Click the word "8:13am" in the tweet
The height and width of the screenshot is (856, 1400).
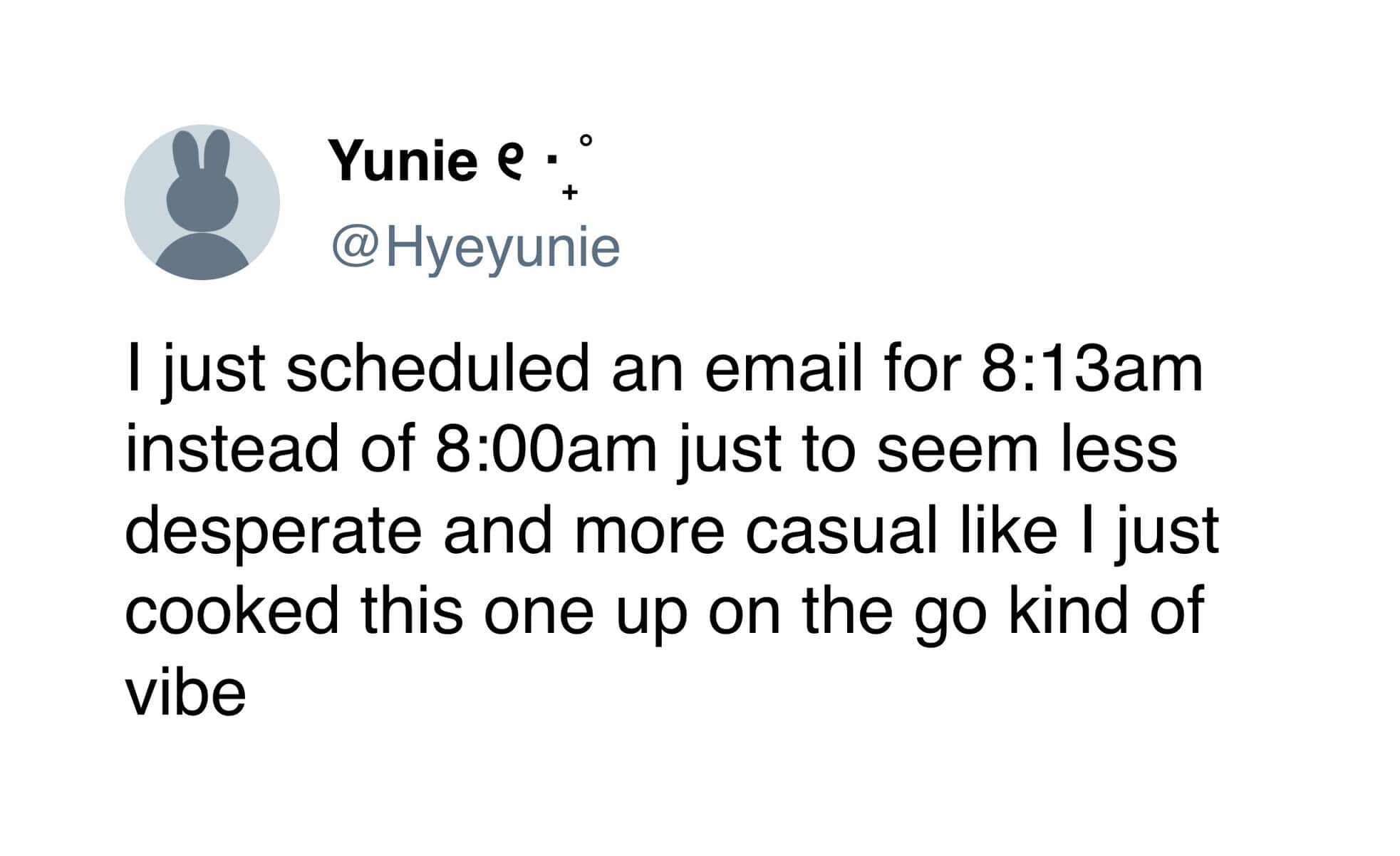pos(1092,368)
